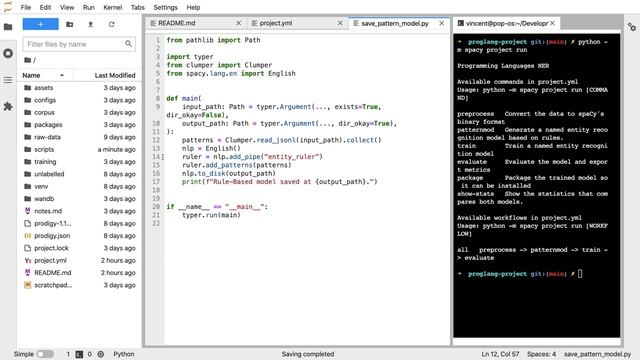Select the project.lock file
640x360 pixels.
pos(79,248)
